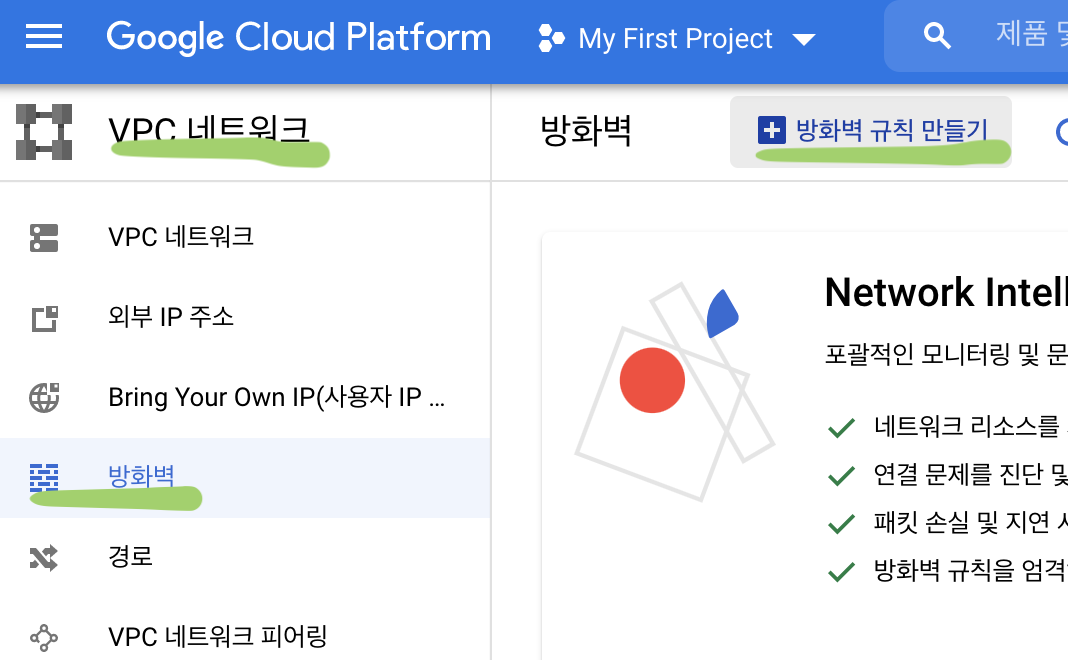The height and width of the screenshot is (660, 1068).
Task: Click the VPC network section icon
Action: (44, 132)
